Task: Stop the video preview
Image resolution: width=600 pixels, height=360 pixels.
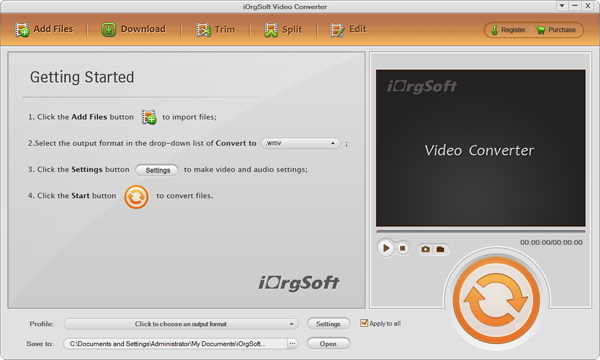Action: tap(403, 248)
